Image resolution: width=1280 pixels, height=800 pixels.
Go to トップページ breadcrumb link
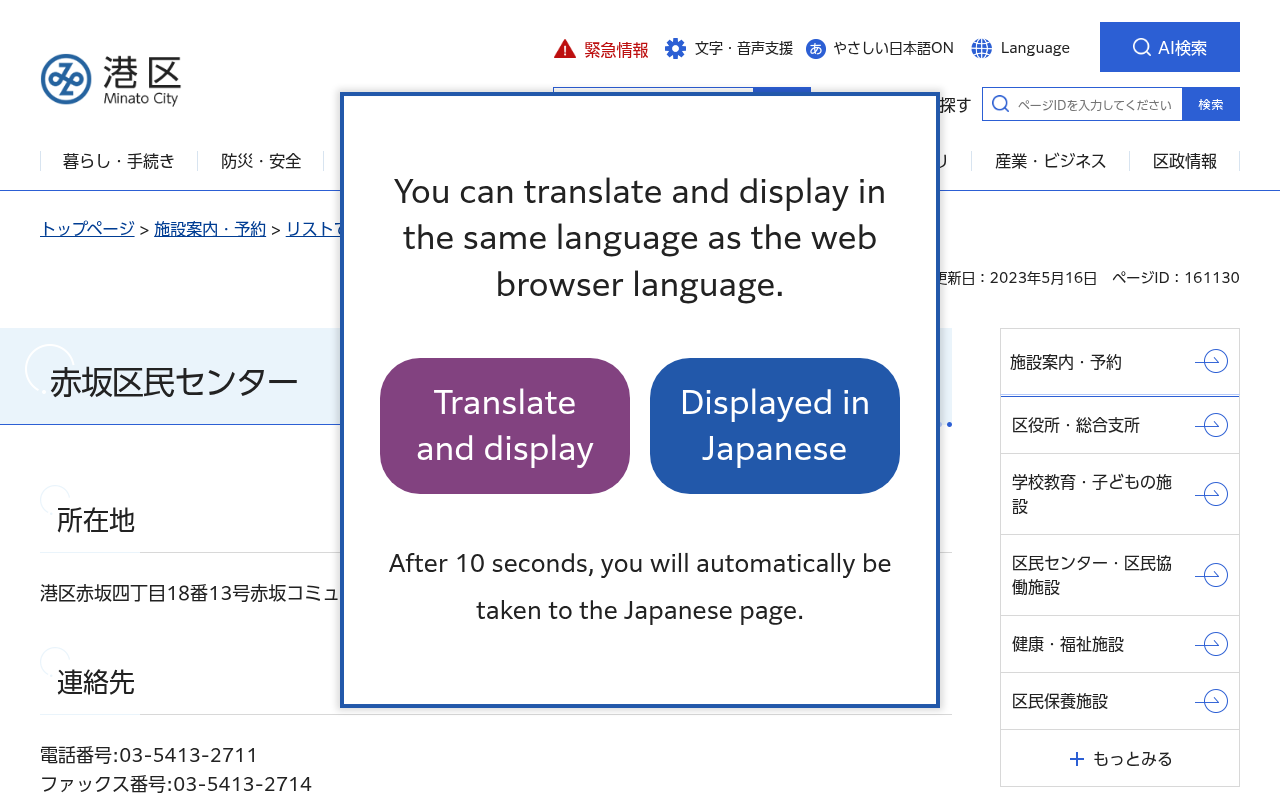tap(87, 229)
